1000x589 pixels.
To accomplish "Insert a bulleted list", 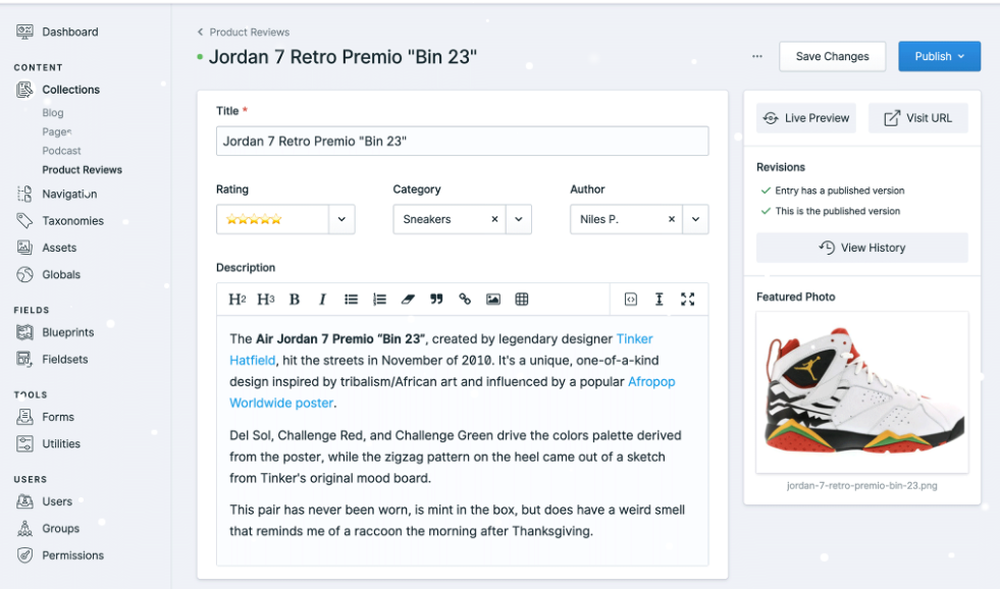I will click(351, 299).
